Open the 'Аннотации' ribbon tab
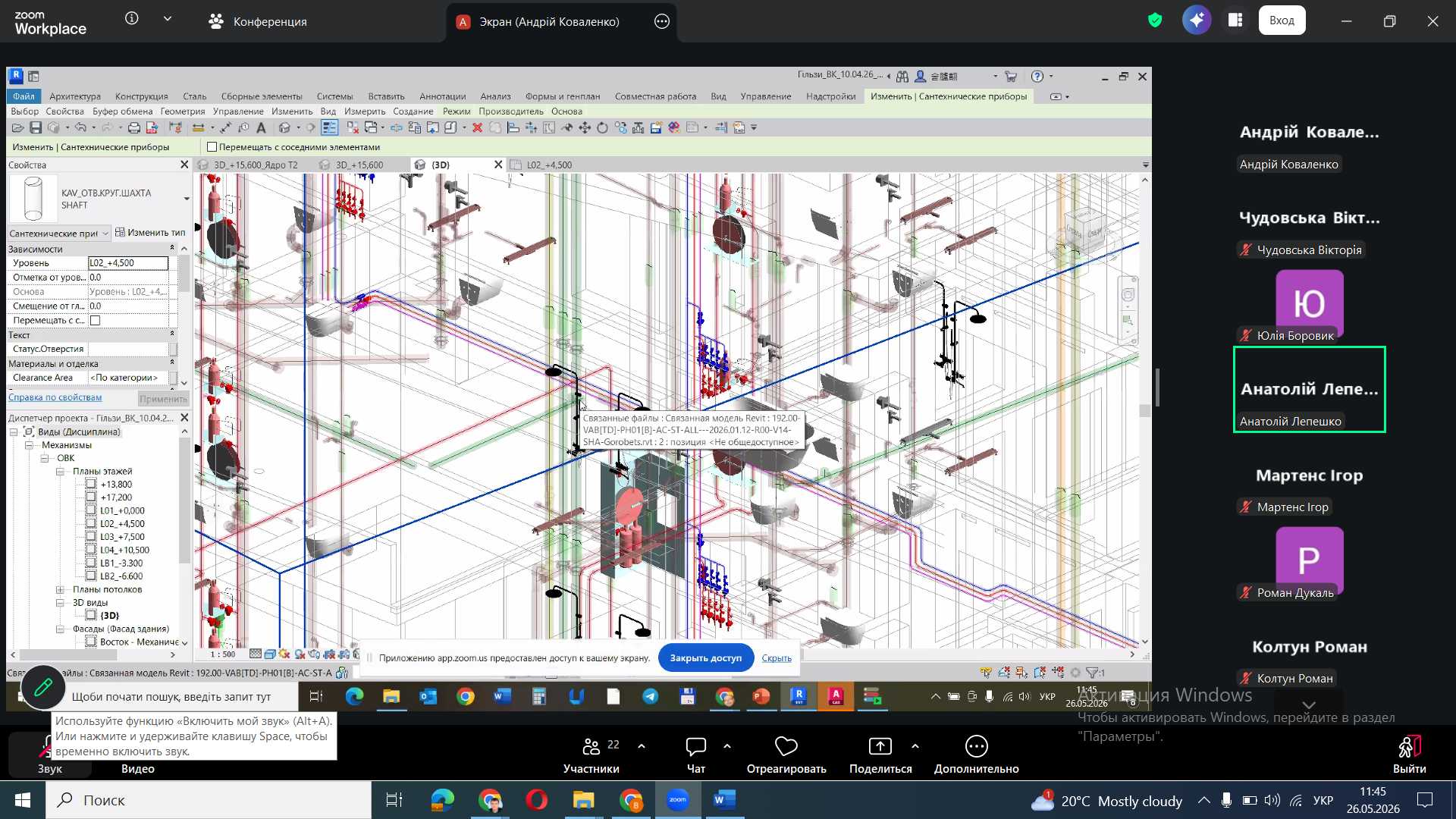 [x=443, y=96]
